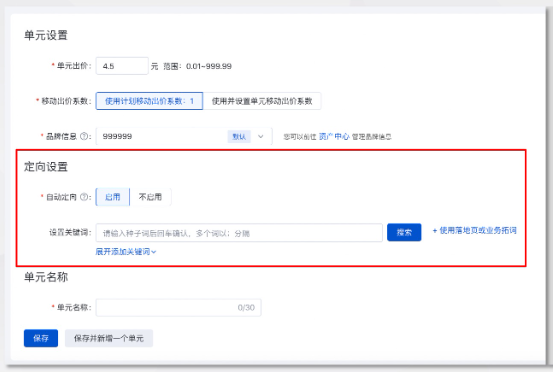Click the 单元名称 text input field
The image size is (553, 372).
point(178,308)
